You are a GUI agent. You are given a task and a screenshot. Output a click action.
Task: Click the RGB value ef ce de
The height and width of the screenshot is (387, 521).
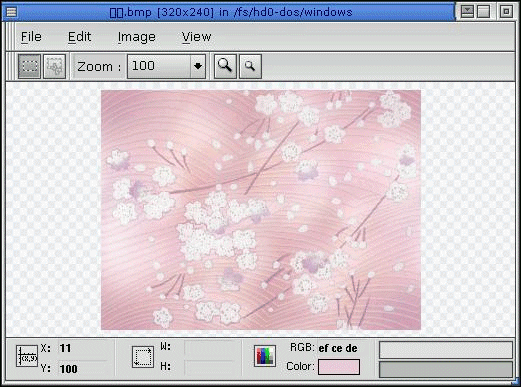click(338, 348)
